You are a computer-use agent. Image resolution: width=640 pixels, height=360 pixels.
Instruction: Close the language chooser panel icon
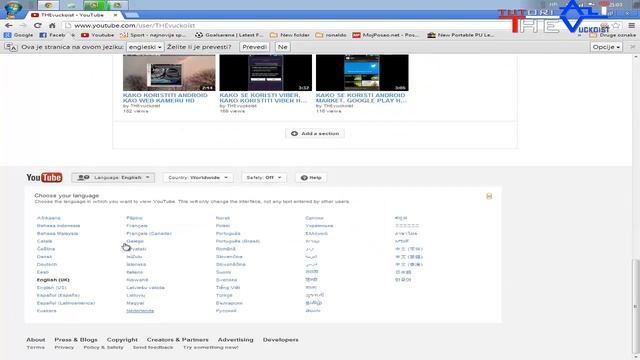coord(489,196)
